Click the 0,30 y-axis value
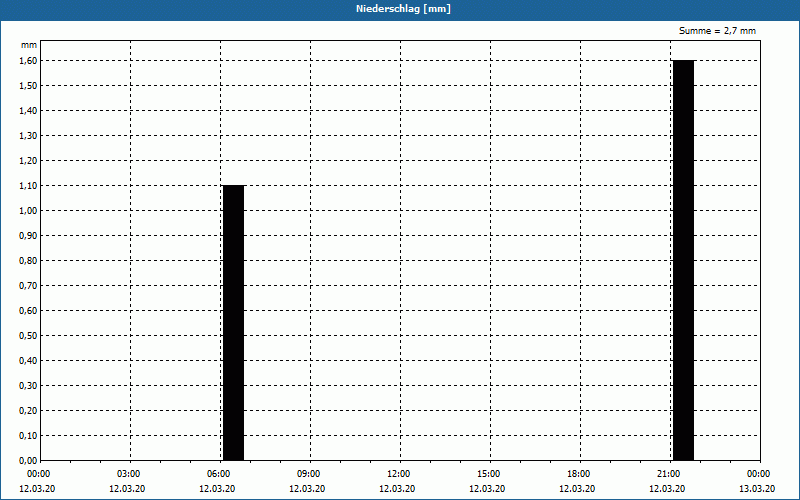The height and width of the screenshot is (500, 800). click(28, 385)
